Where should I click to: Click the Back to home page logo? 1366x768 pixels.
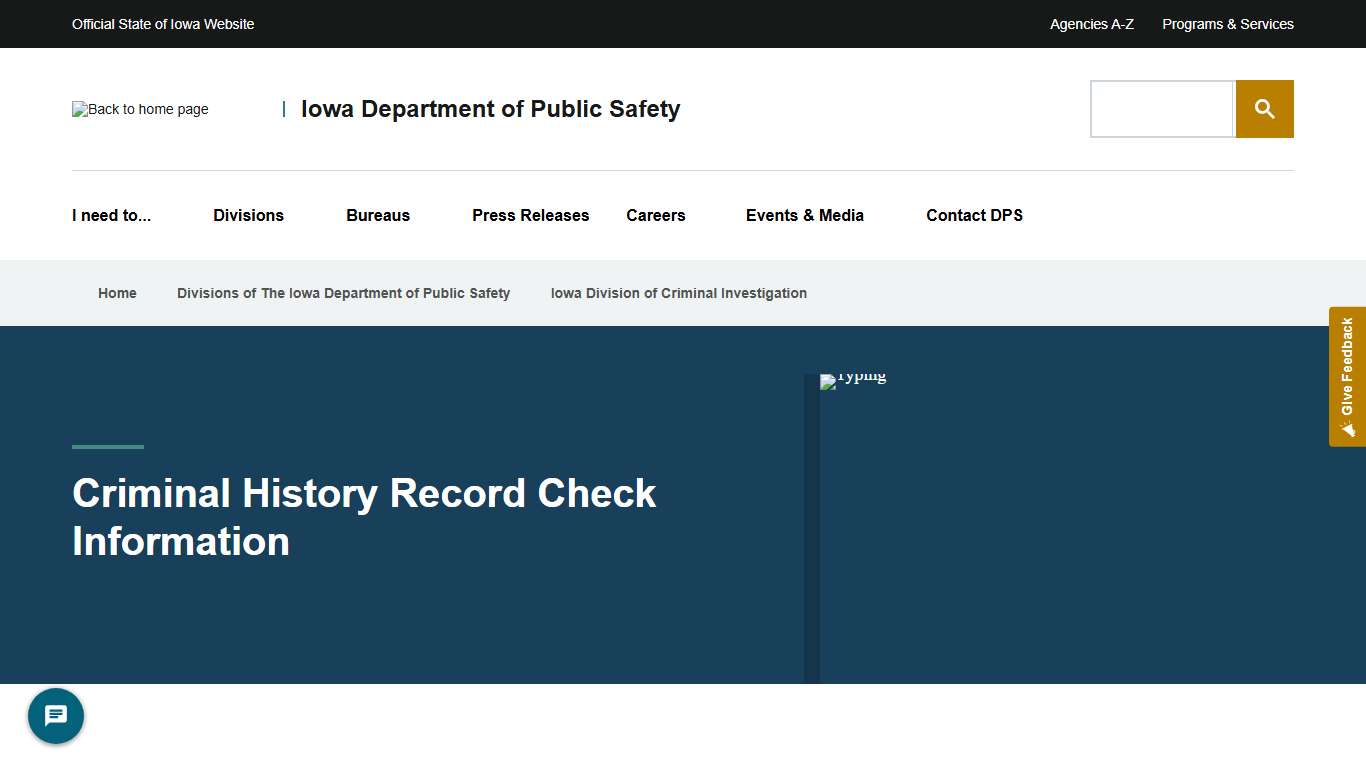(139, 109)
